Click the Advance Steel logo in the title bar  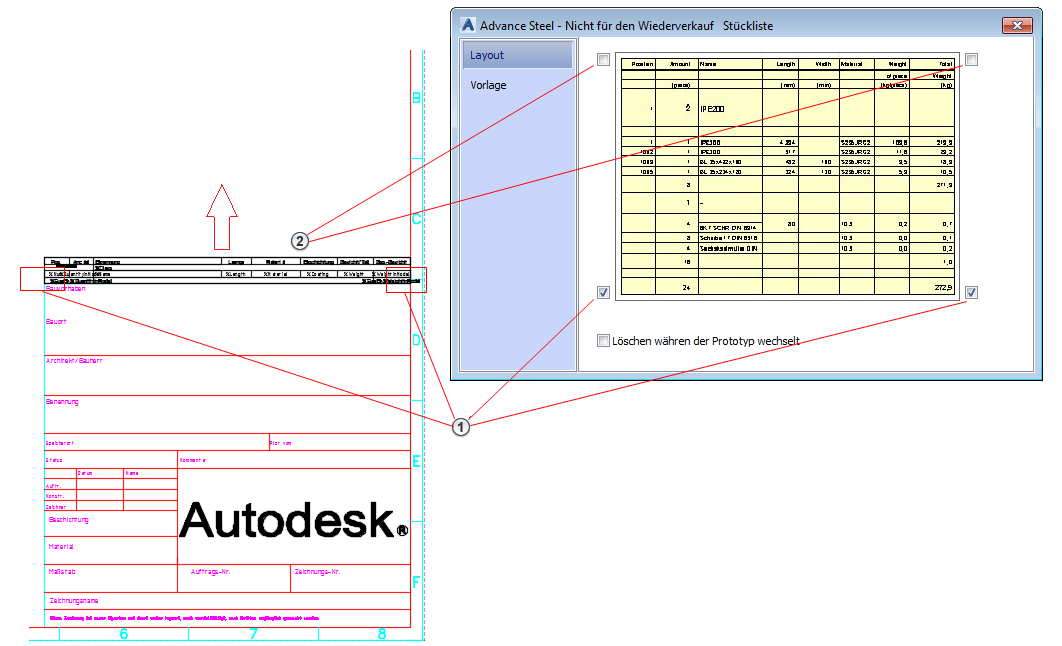click(467, 25)
